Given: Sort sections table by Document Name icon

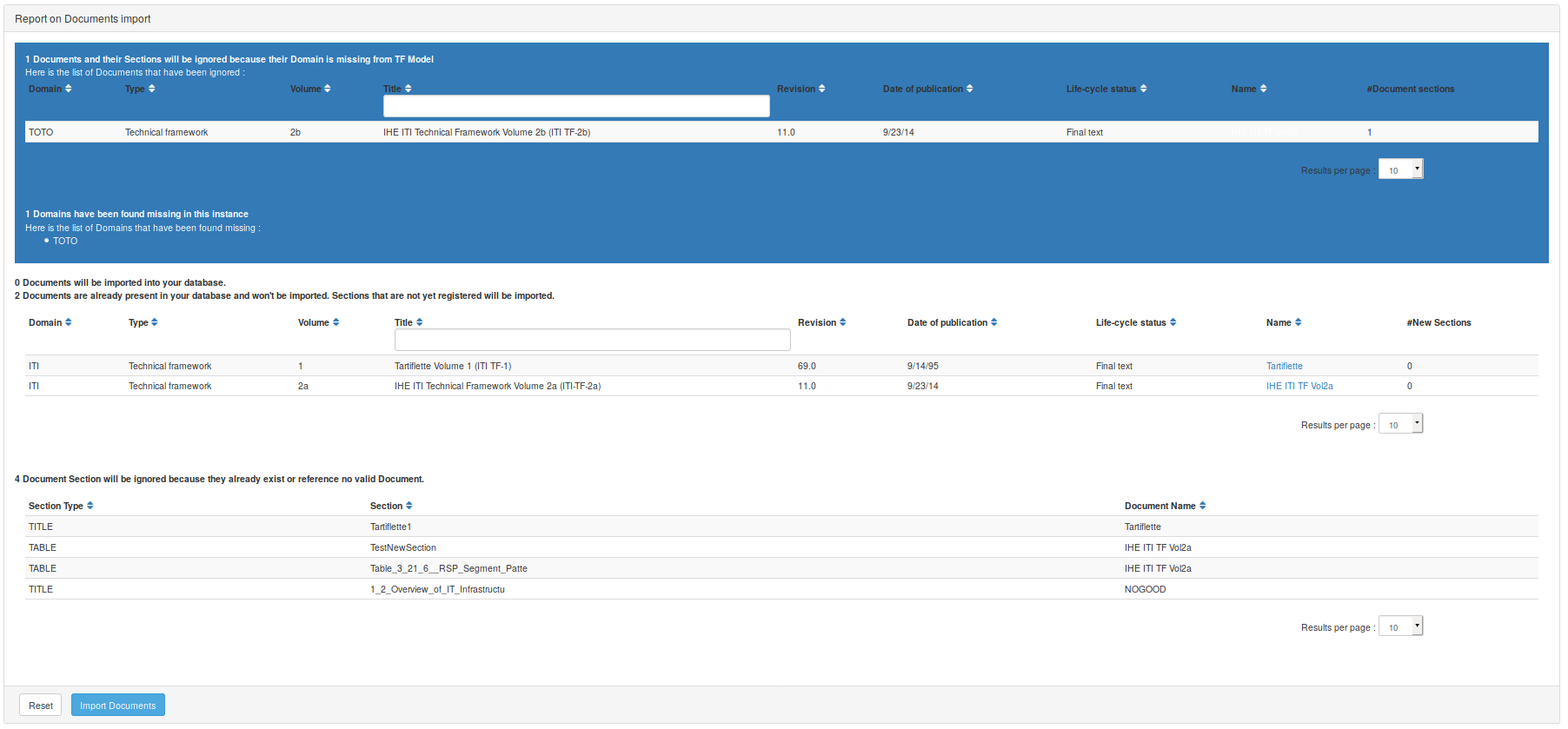Looking at the screenshot, I should pos(1203,506).
